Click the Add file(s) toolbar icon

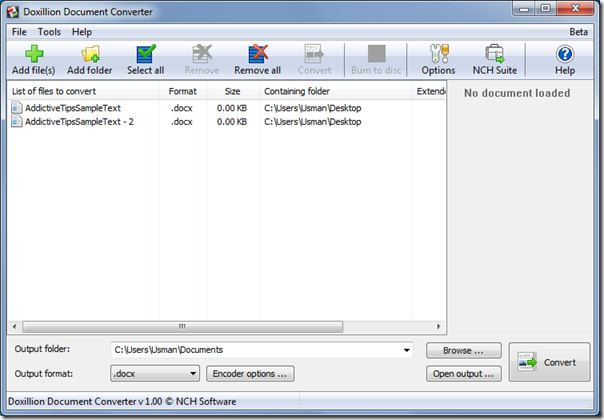[34, 54]
